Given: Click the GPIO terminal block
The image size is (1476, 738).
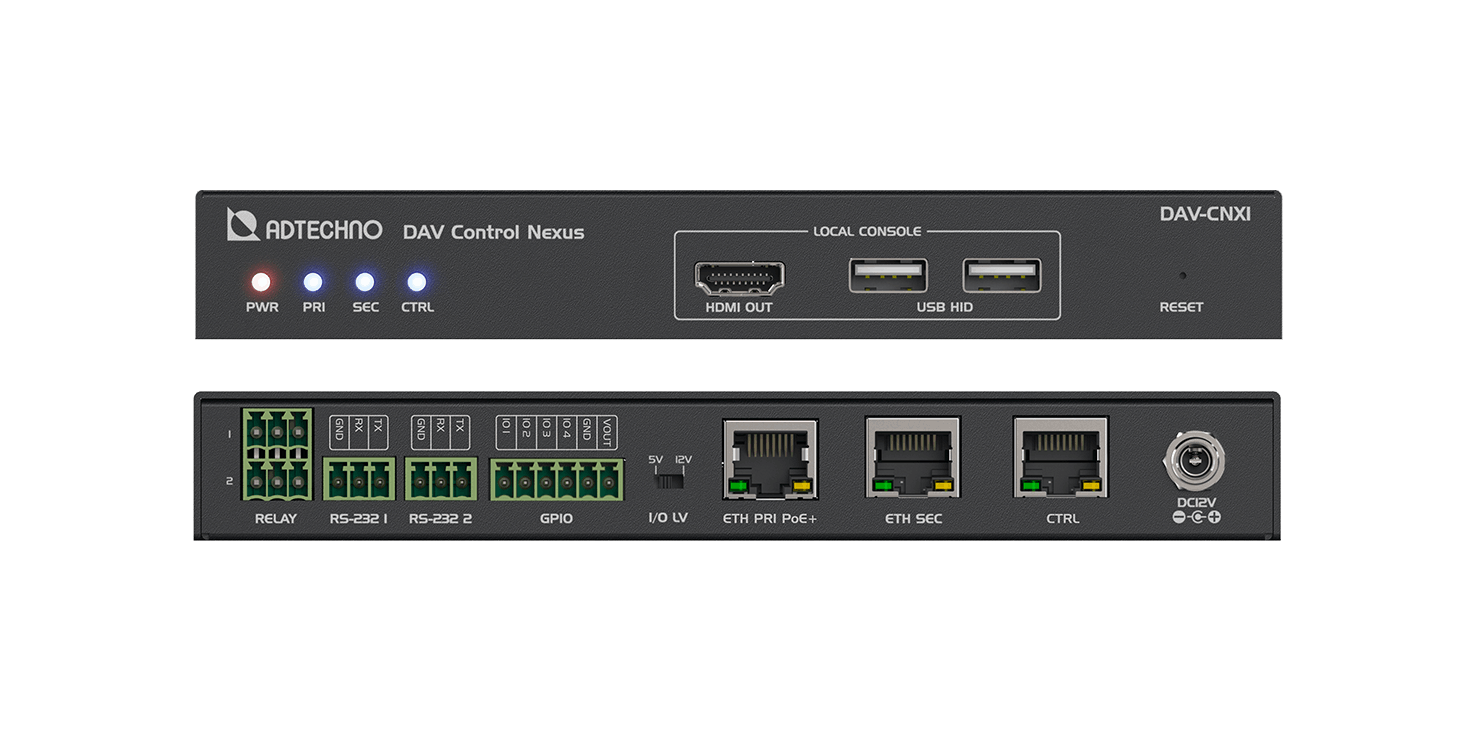Looking at the screenshot, I should tap(556, 477).
